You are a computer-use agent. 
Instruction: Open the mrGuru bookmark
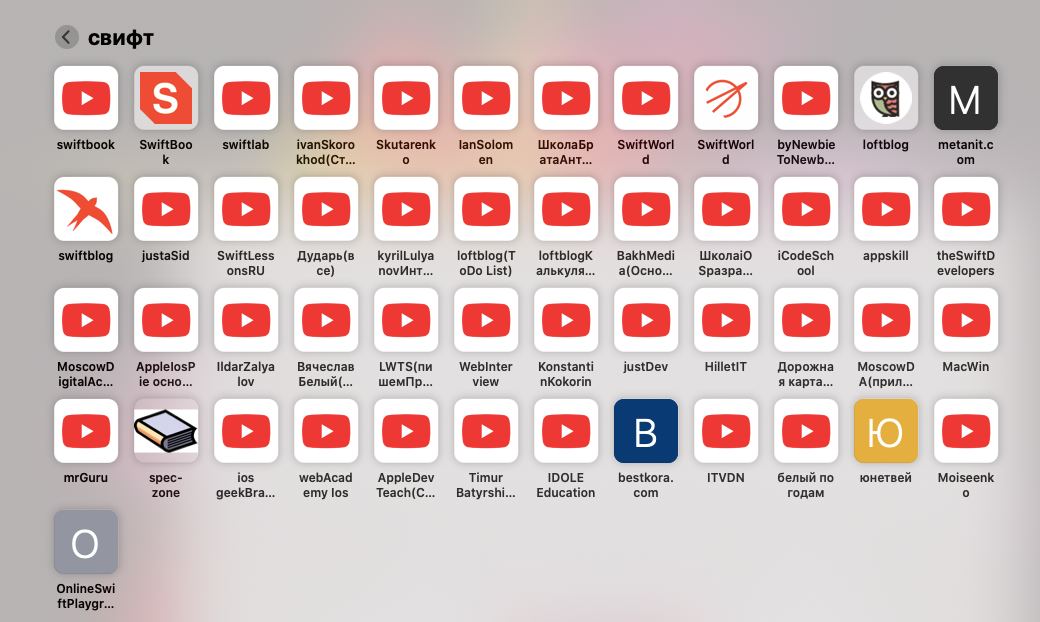pyautogui.click(x=86, y=431)
